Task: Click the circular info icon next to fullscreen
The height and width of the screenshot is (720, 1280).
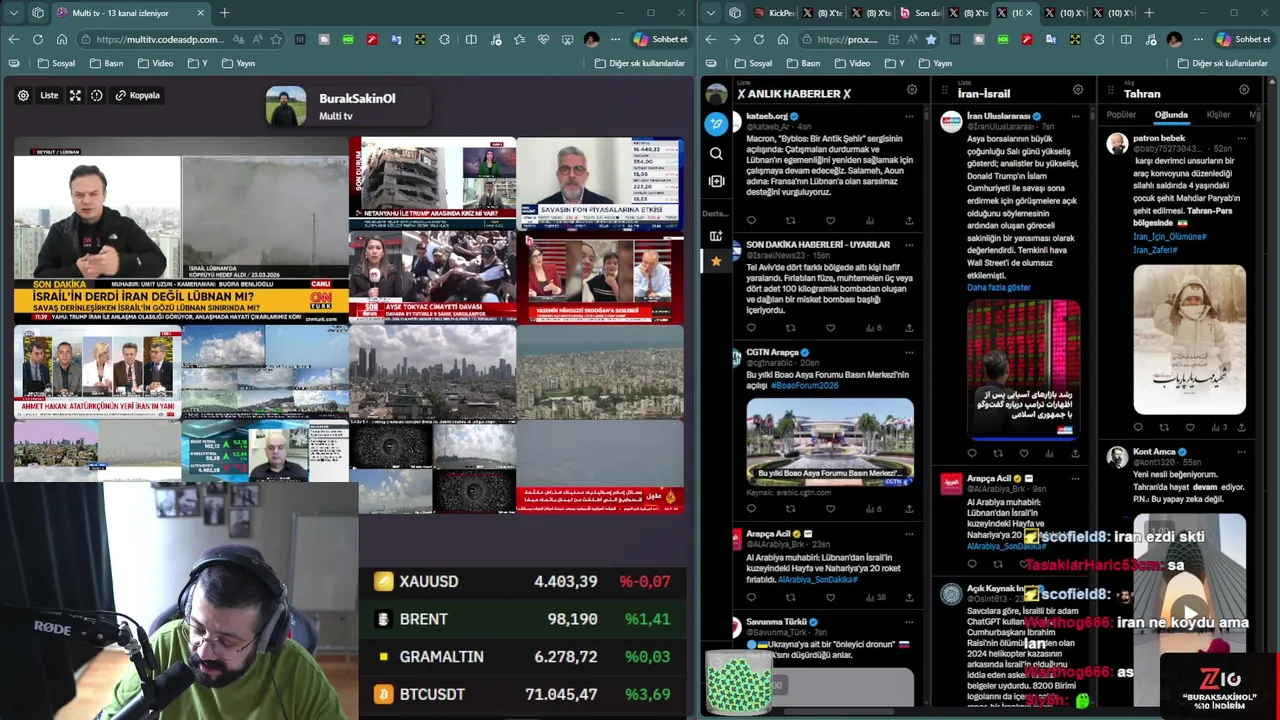Action: 96,95
